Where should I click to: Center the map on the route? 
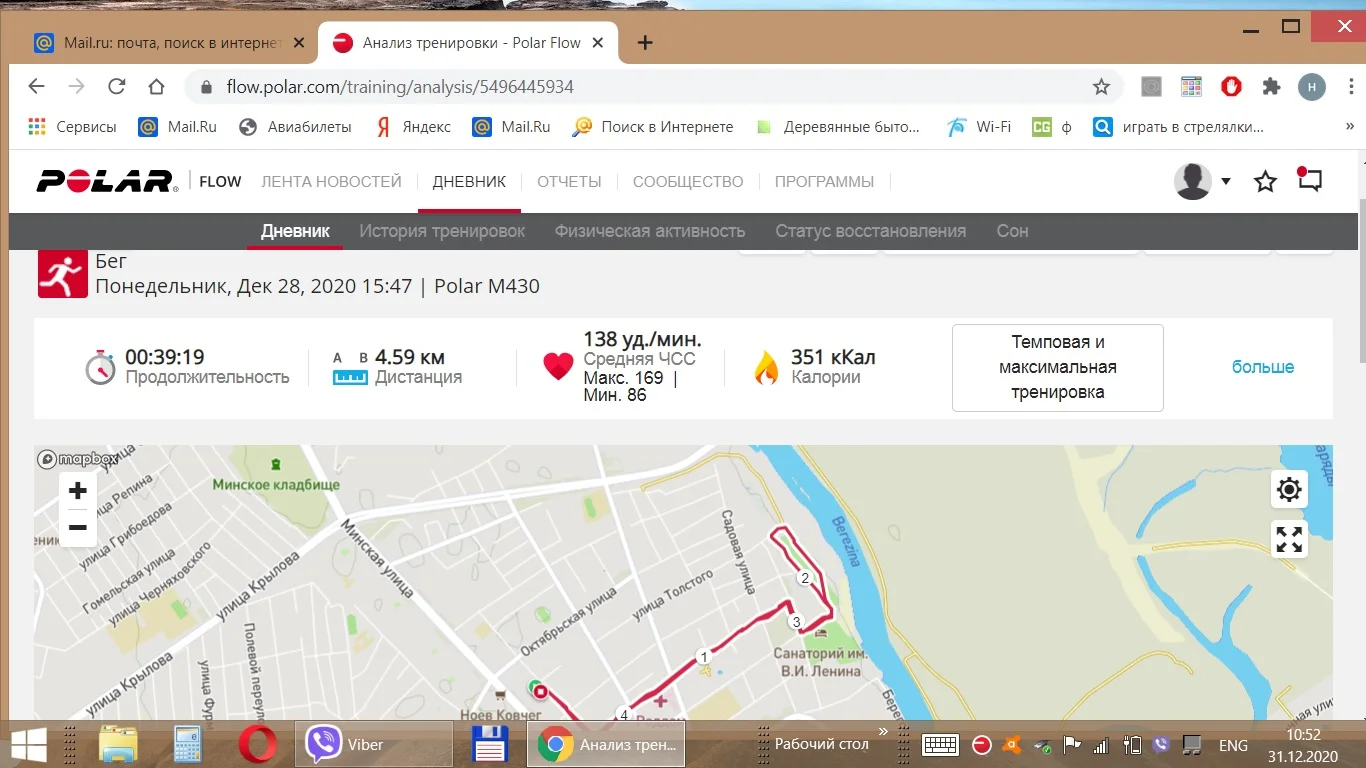(1289, 490)
